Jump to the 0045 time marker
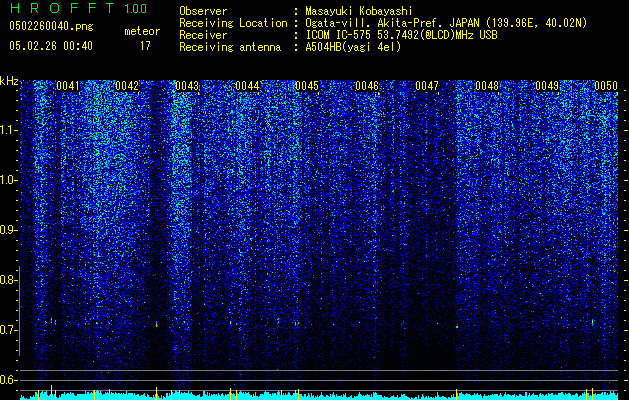This screenshot has height=400, width=629. [x=307, y=86]
